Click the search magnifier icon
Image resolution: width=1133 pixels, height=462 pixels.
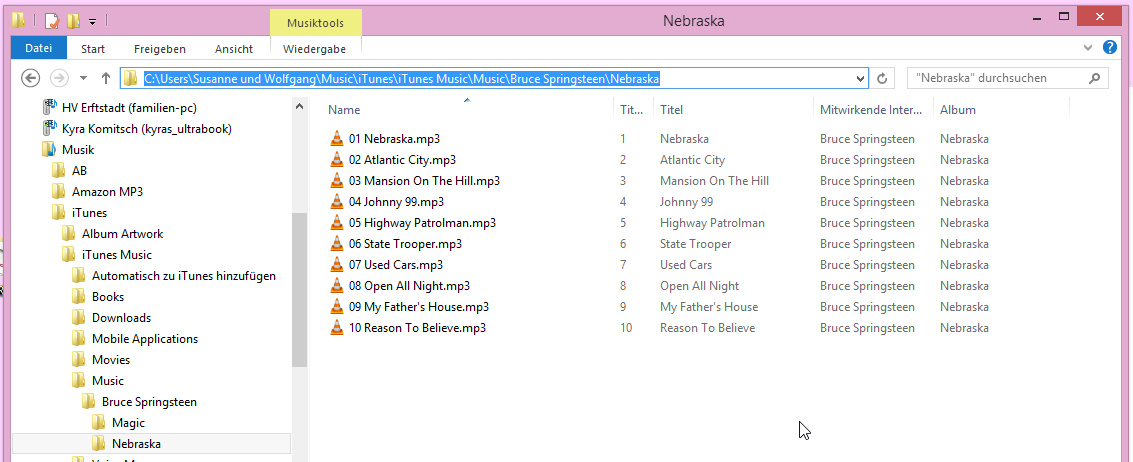point(1095,78)
